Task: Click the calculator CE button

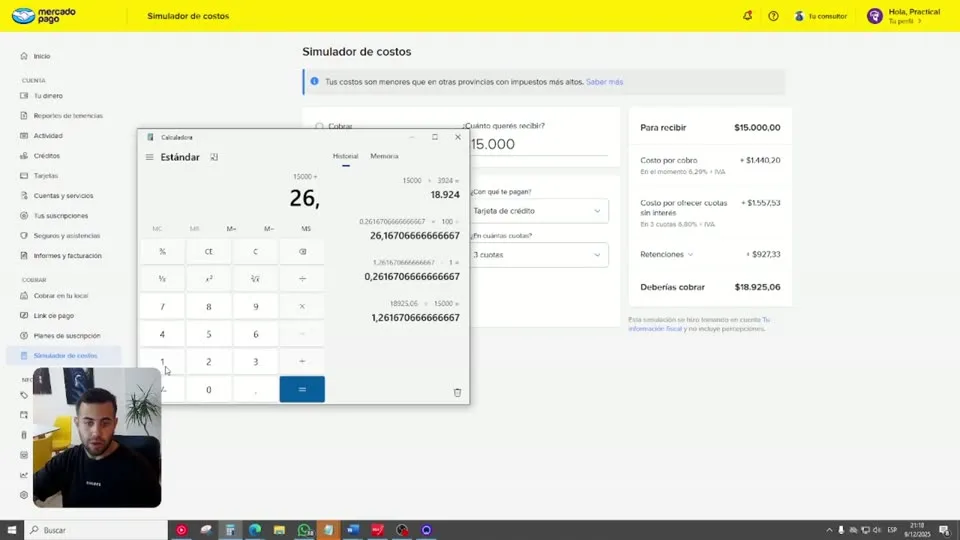Action: (209, 251)
